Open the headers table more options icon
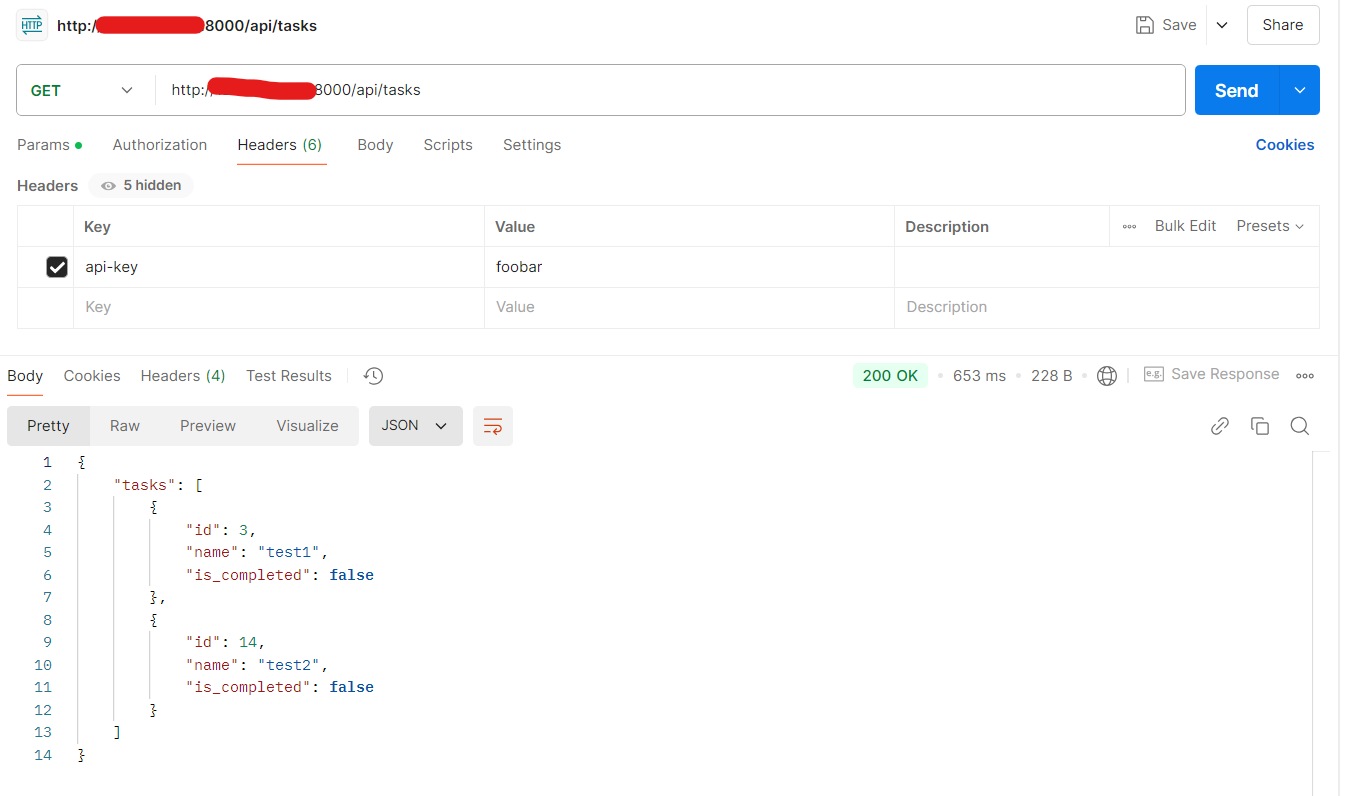The image size is (1347, 796). tap(1129, 227)
